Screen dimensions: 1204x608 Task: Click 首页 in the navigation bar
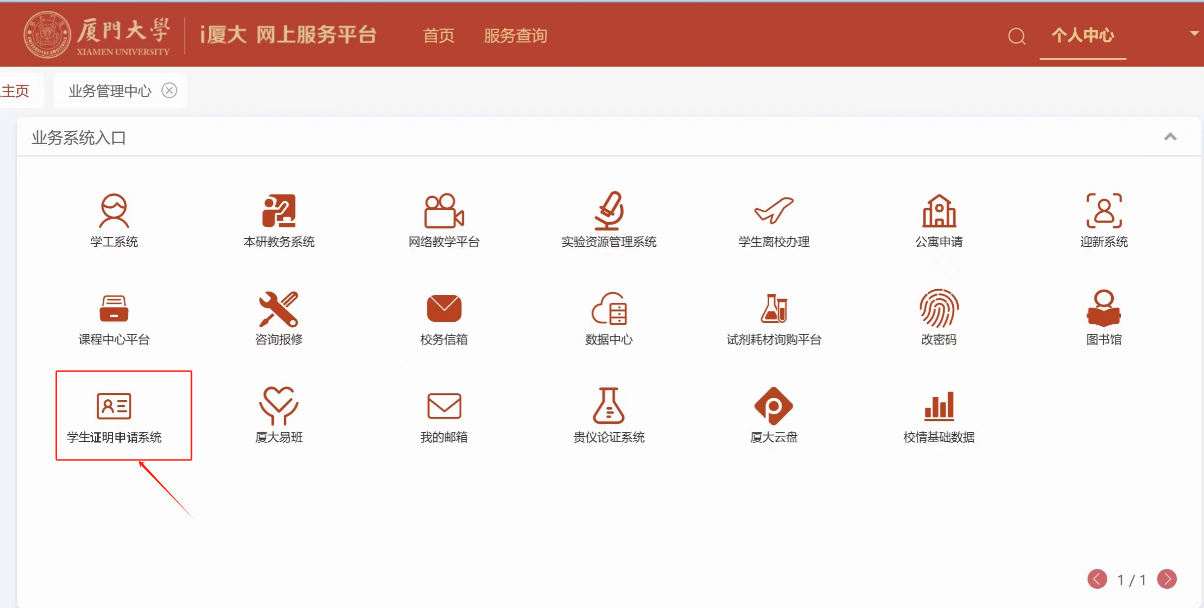click(x=438, y=36)
